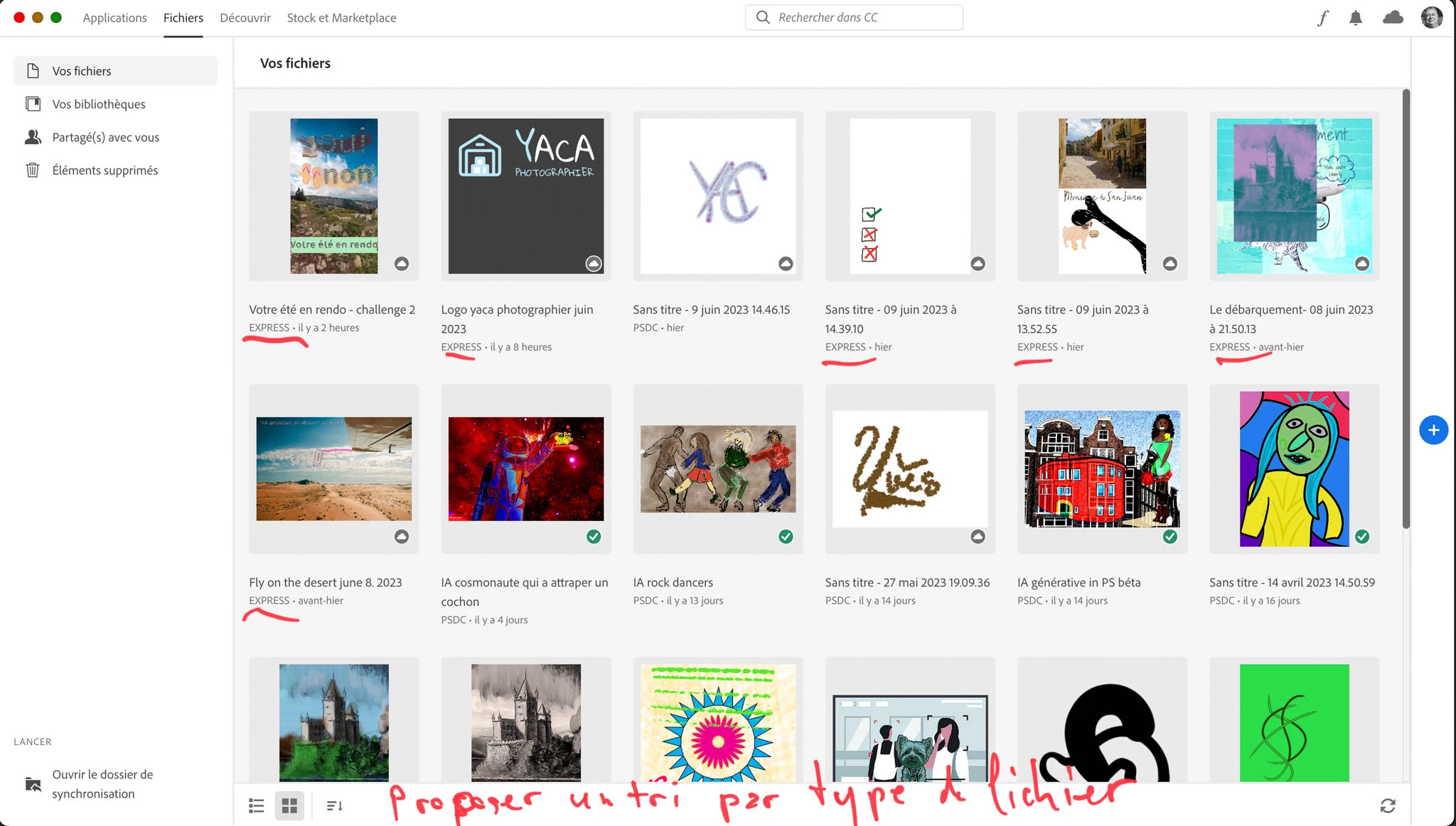Click the refresh sync icon
The image size is (1456, 826).
click(1388, 805)
